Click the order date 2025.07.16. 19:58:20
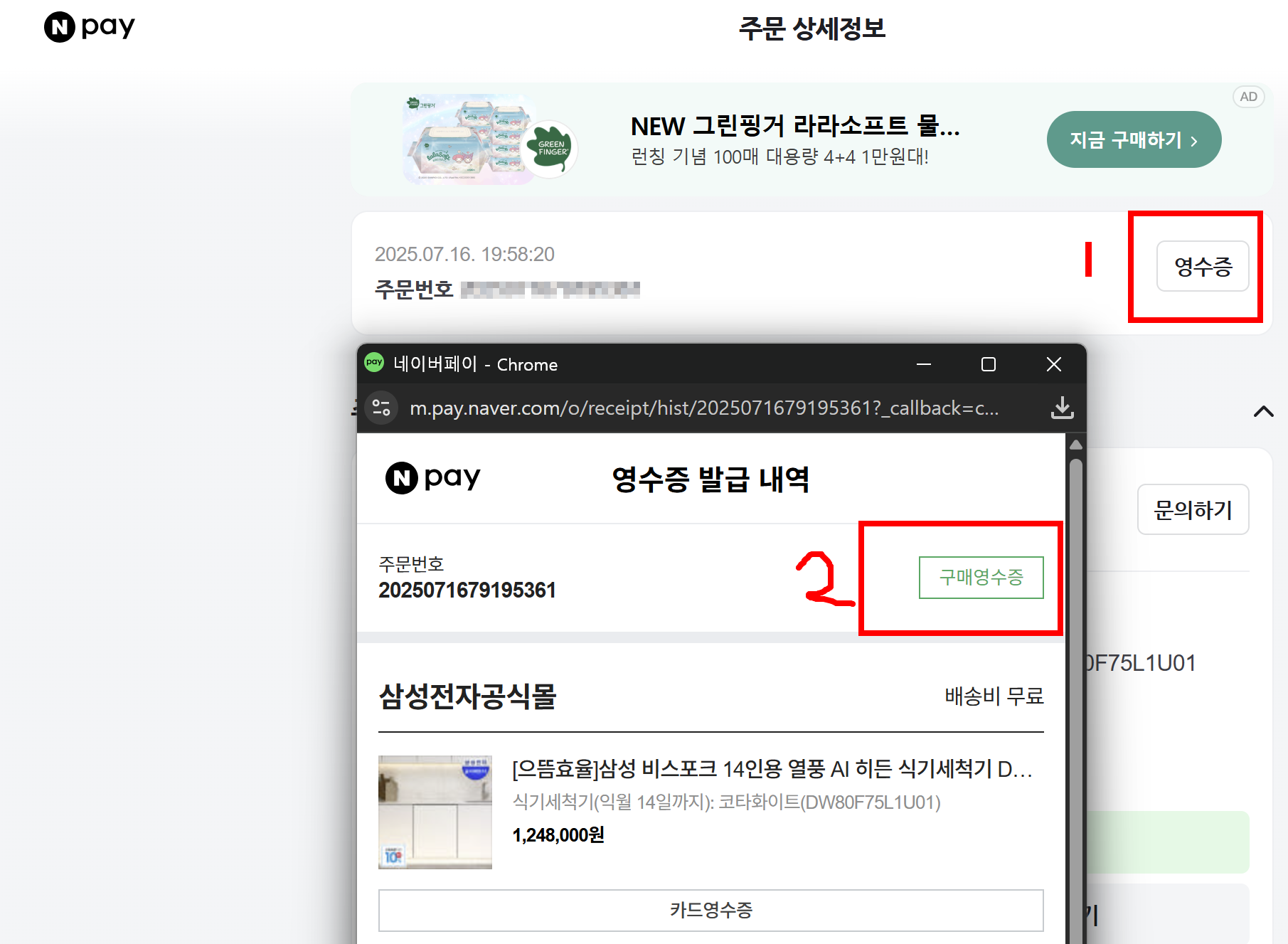This screenshot has height=944, width=1288. [x=464, y=254]
